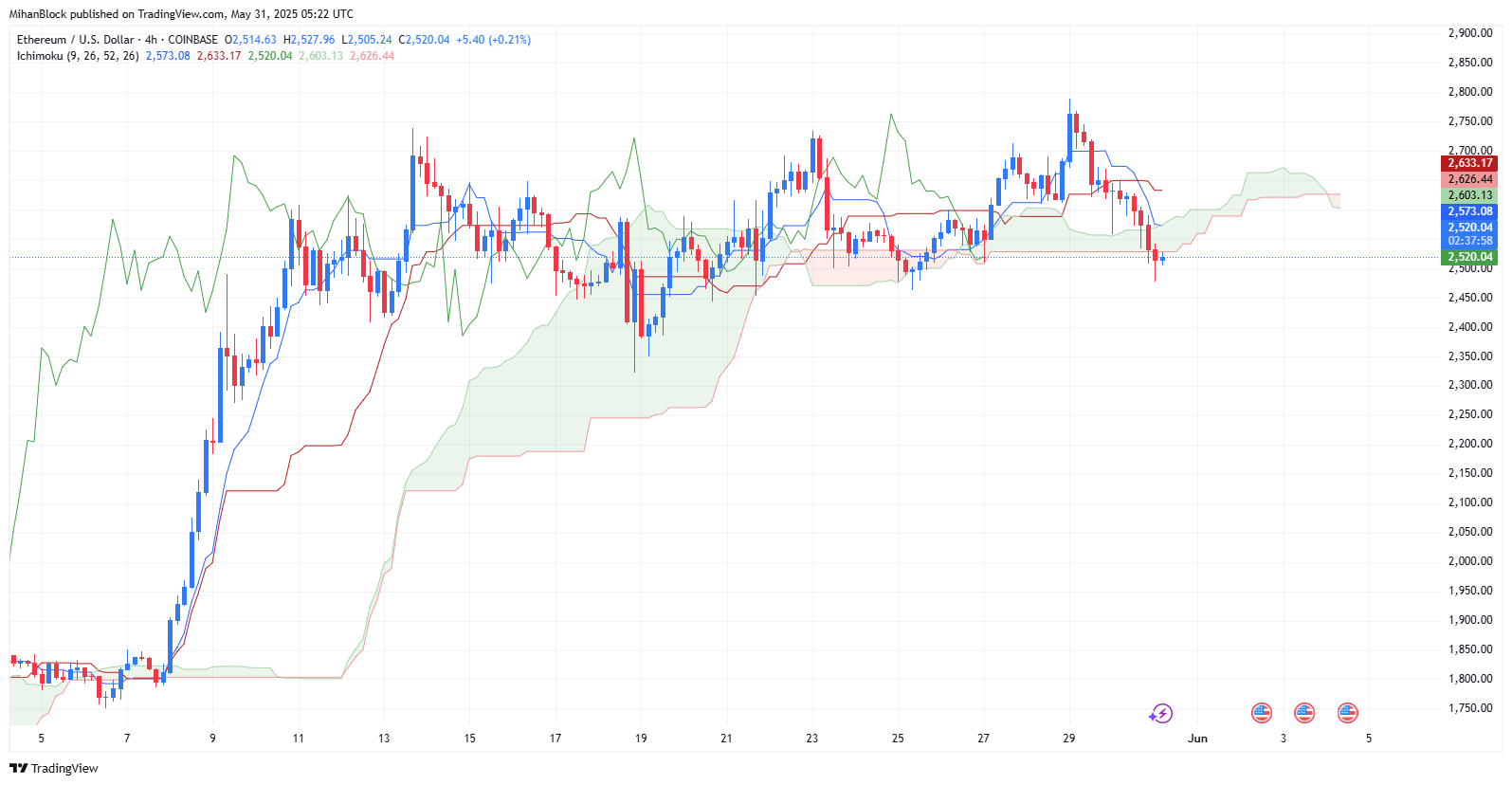Open the Ichimoku (9, 26, 52, 26) indicator legend
The height and width of the screenshot is (785, 1512).
[x=78, y=56]
